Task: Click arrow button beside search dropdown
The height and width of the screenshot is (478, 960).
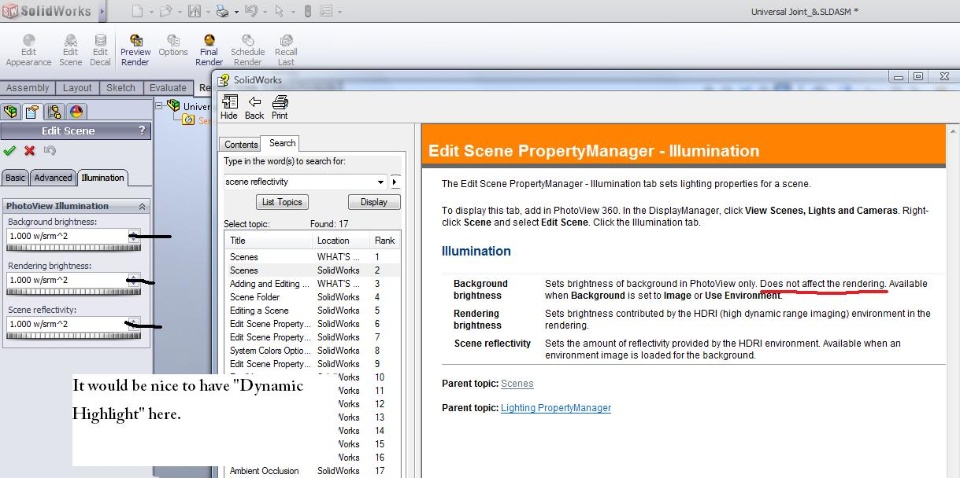Action: [396, 182]
